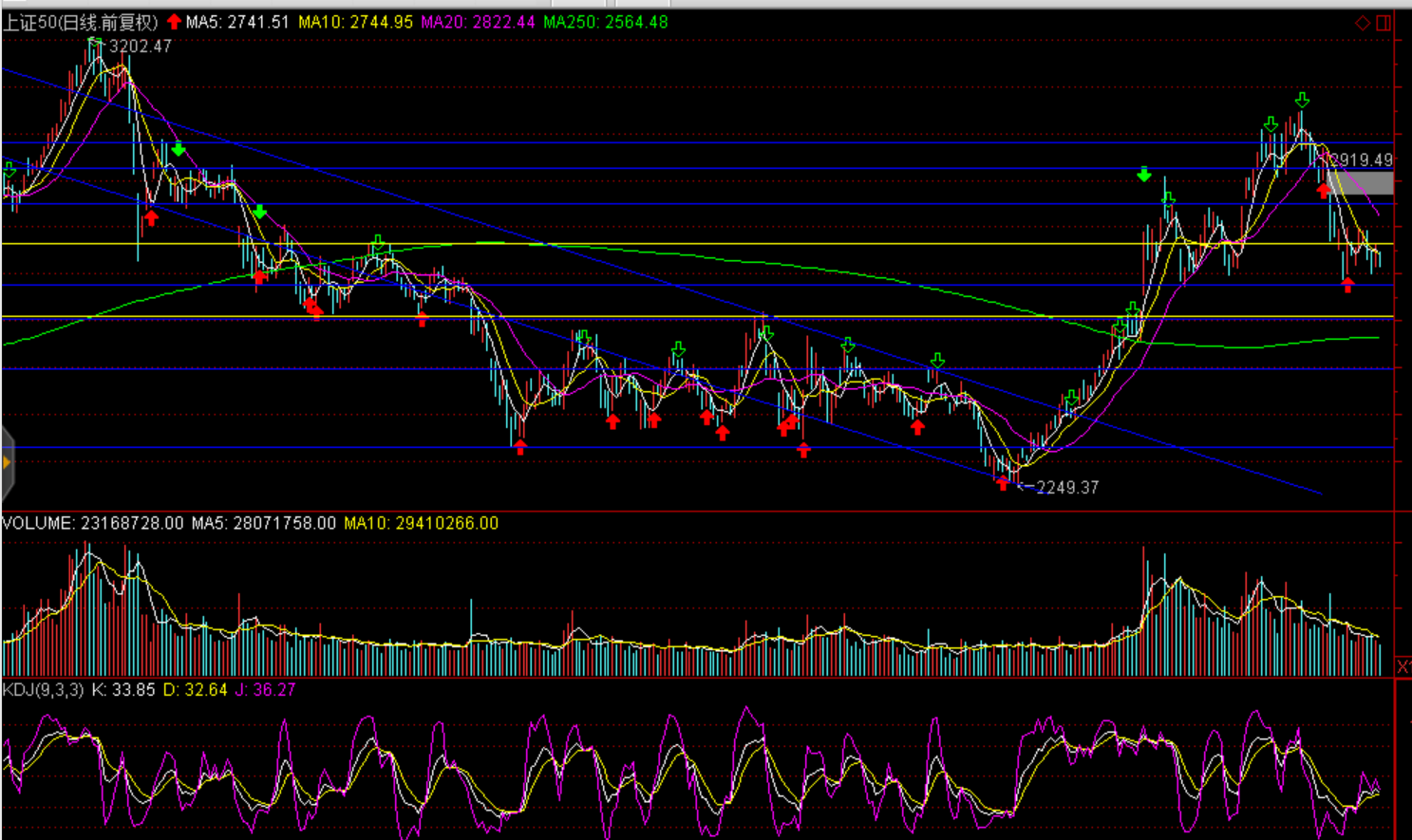Screen dimensions: 1412x840
Task: Click the split-panel rectangle icon at top-right
Action: 1384,23
